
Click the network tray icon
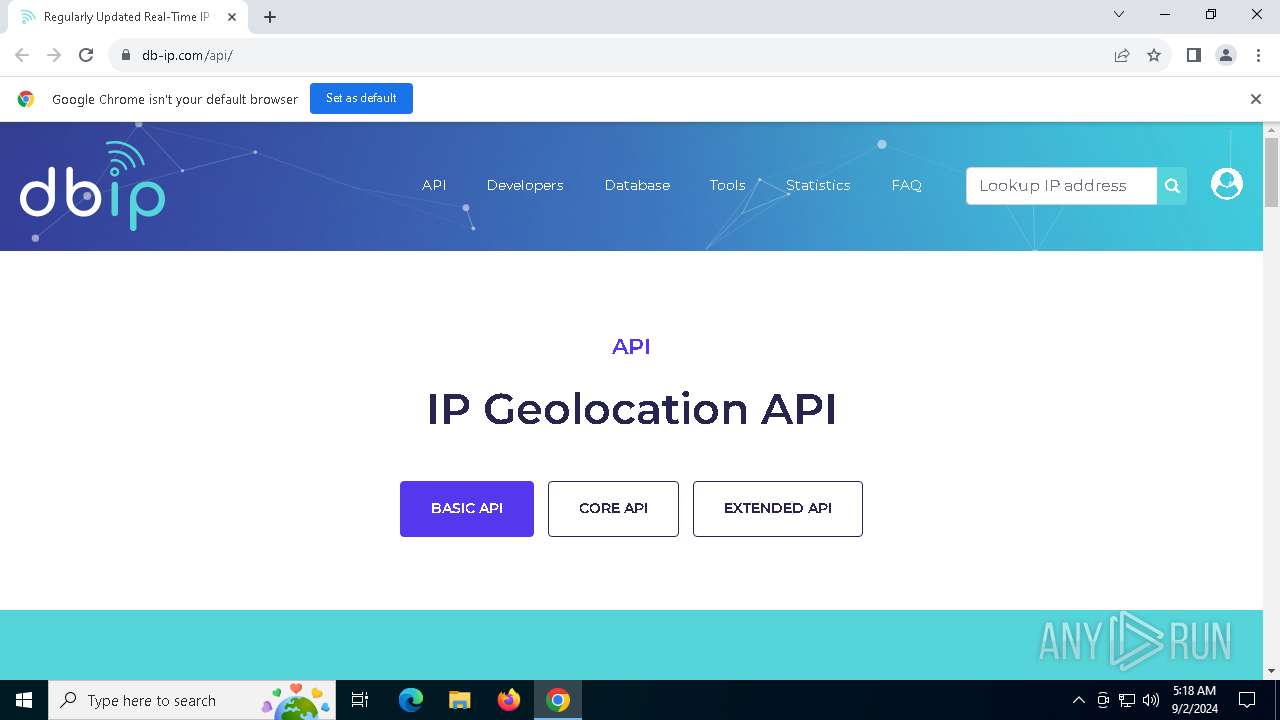pos(1127,700)
